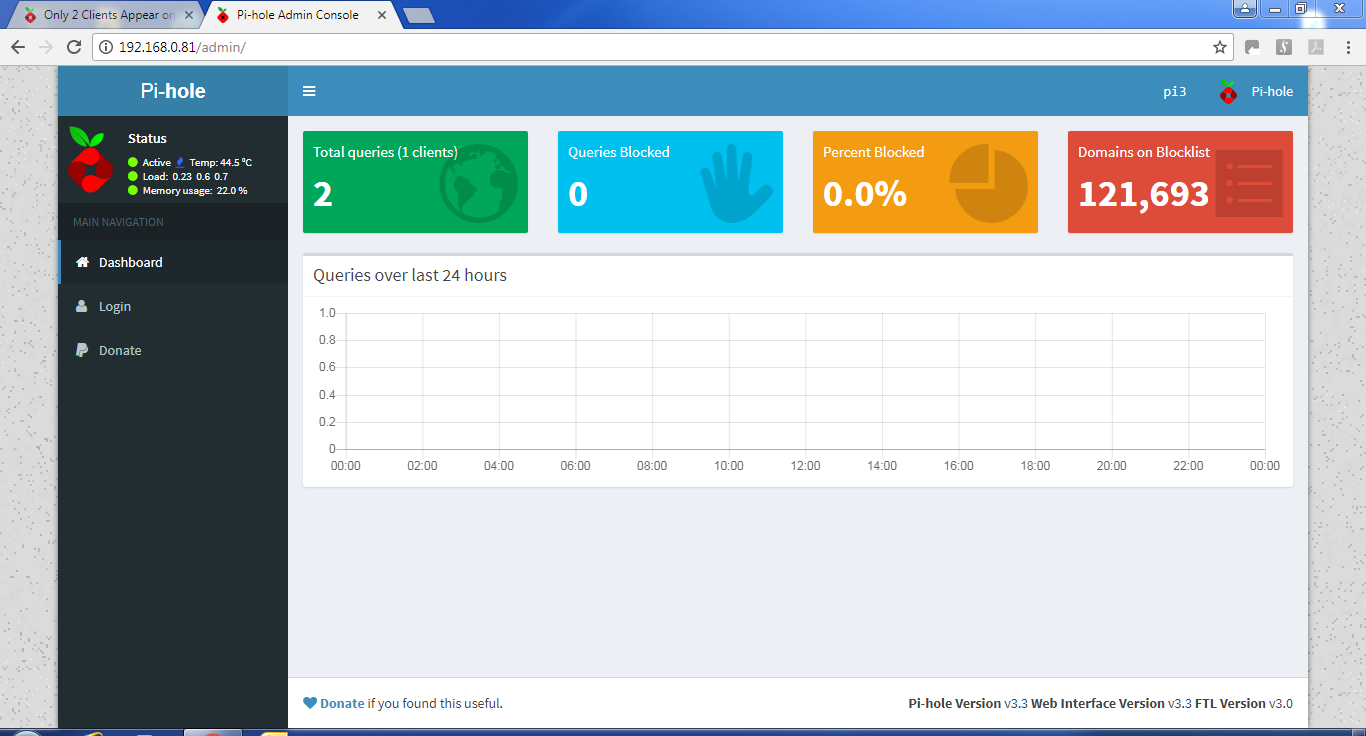
Task: Click the 'Domains on Blocklist' label
Action: [1144, 152]
